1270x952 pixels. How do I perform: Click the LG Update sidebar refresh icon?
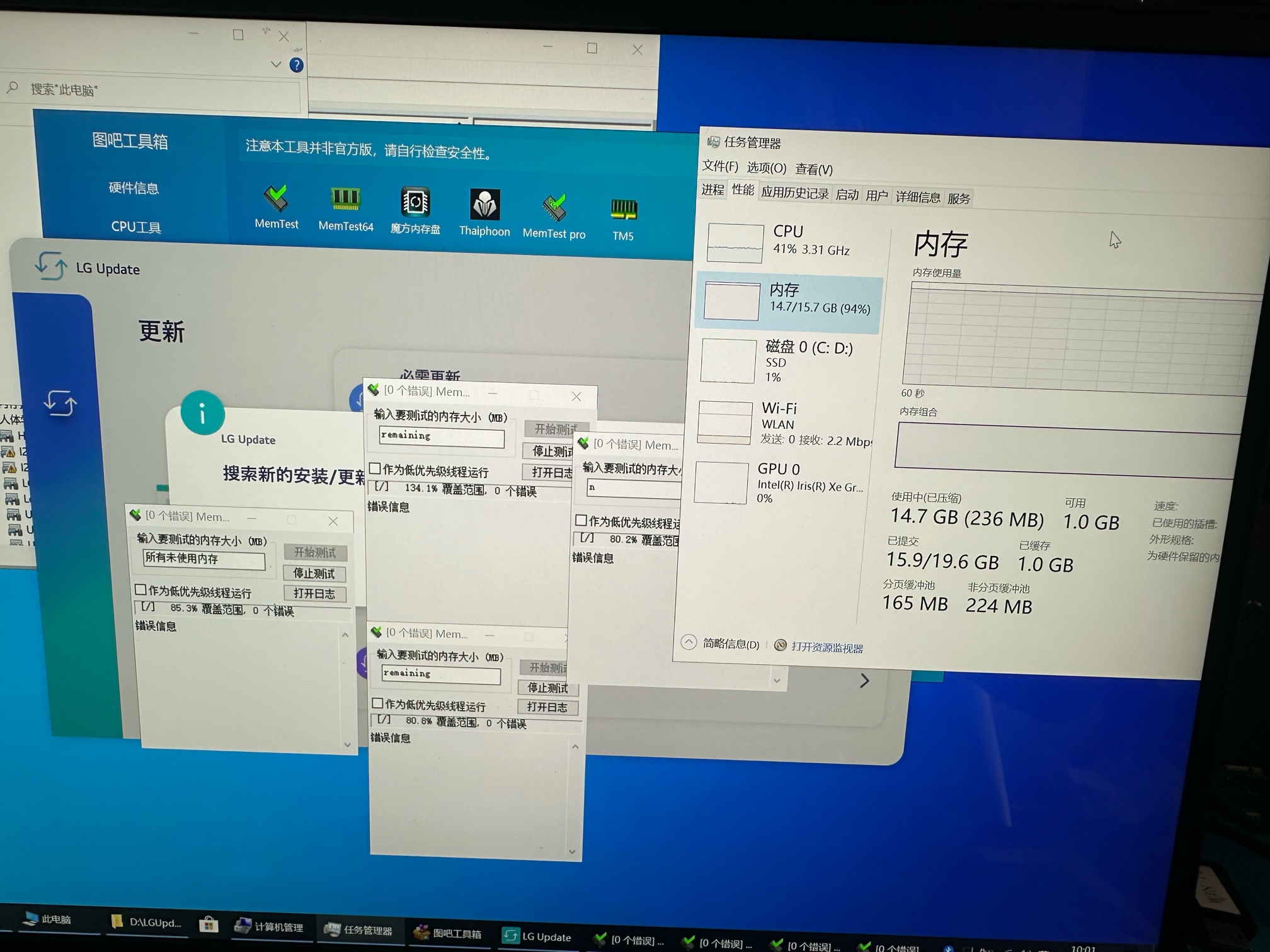60,403
